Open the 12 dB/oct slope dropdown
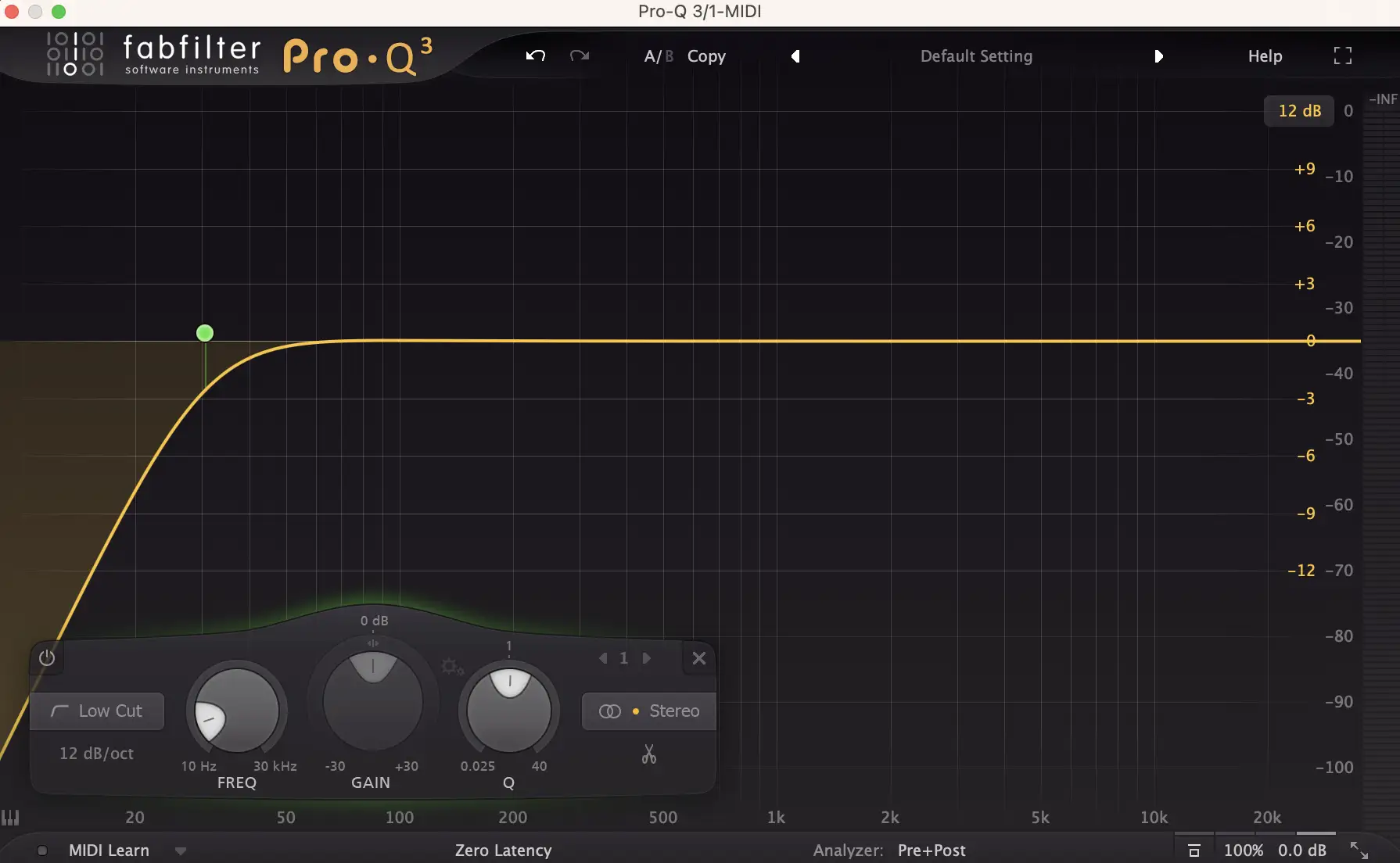1400x863 pixels. [97, 754]
